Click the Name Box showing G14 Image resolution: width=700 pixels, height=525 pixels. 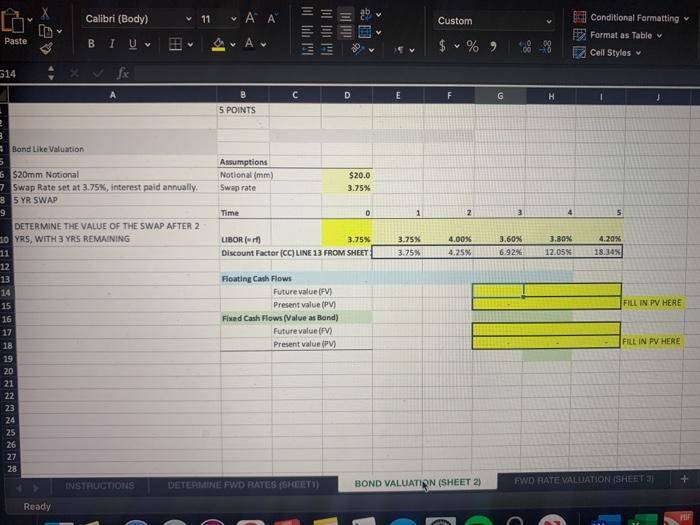click(22, 74)
